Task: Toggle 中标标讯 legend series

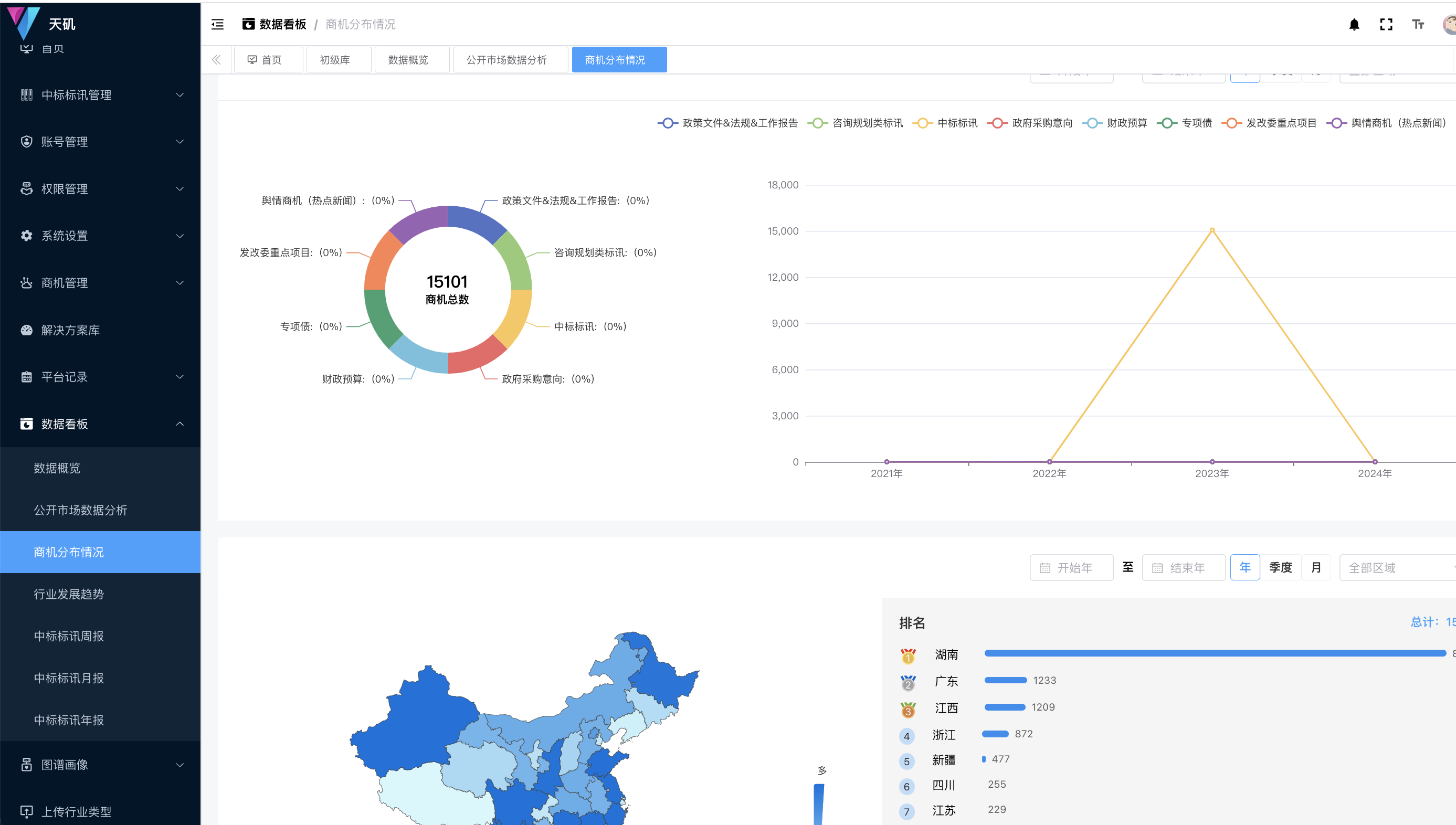Action: click(945, 123)
